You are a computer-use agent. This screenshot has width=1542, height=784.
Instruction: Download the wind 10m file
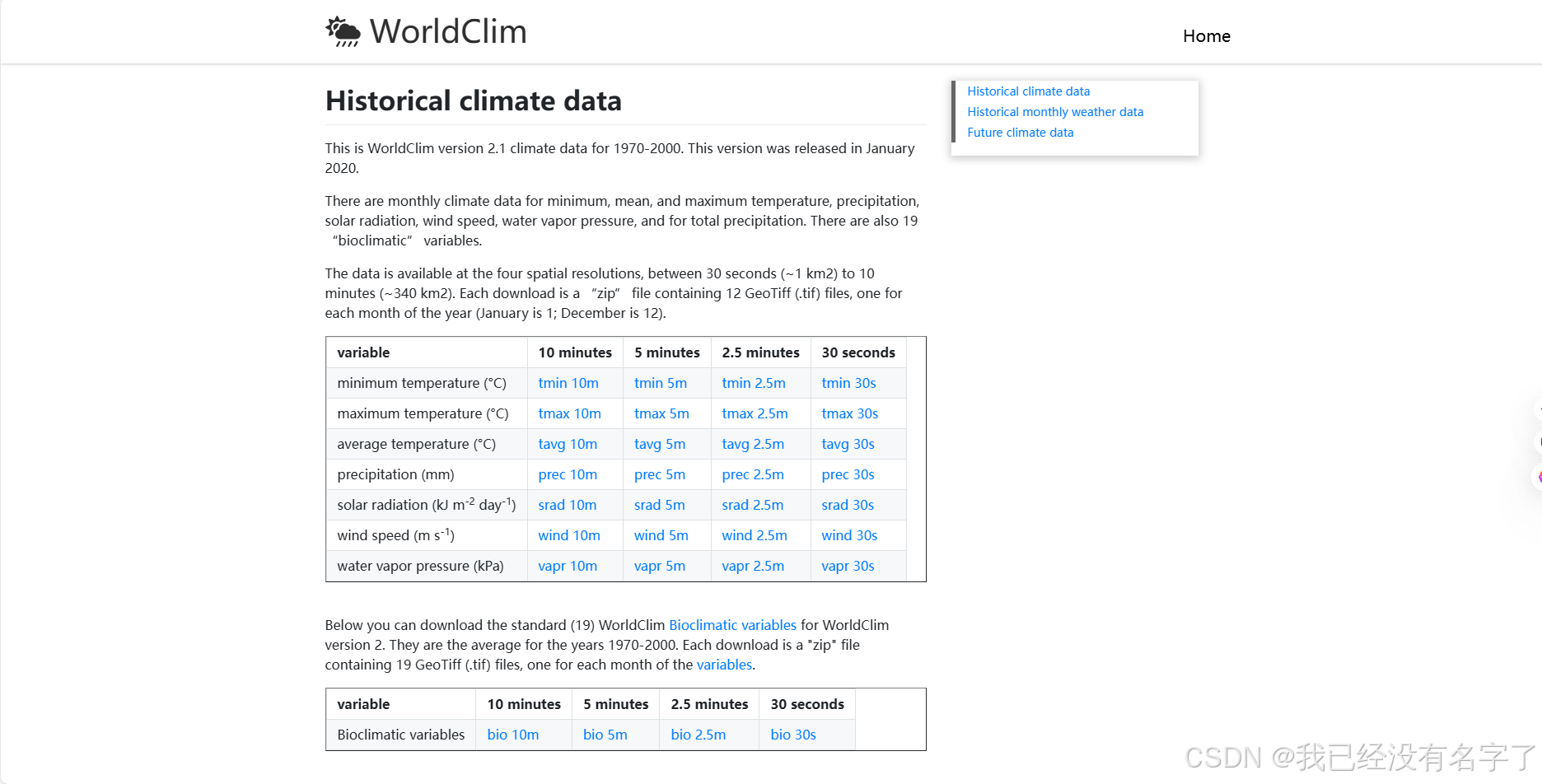pos(569,535)
